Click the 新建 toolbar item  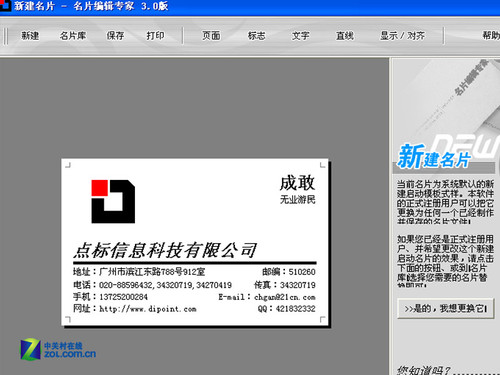click(30, 35)
